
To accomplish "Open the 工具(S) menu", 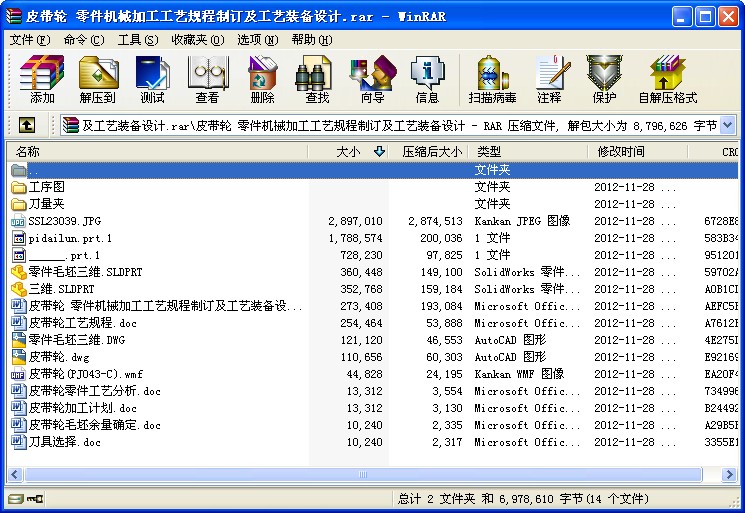I will coord(138,40).
